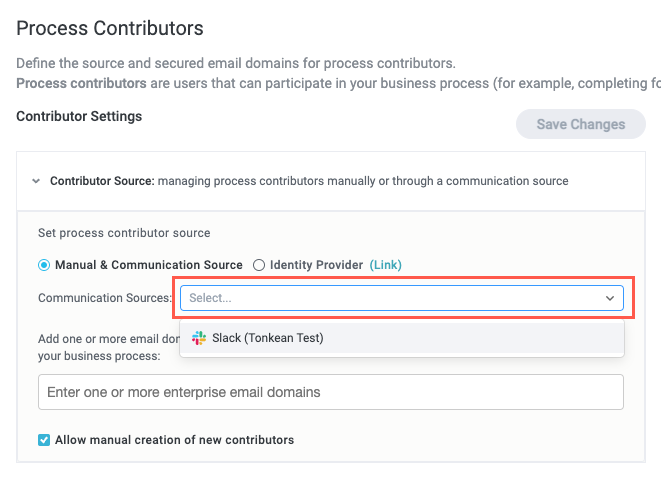Click the Process Contributors page heading
Image resolution: width=661 pixels, height=477 pixels.
pyautogui.click(x=110, y=28)
